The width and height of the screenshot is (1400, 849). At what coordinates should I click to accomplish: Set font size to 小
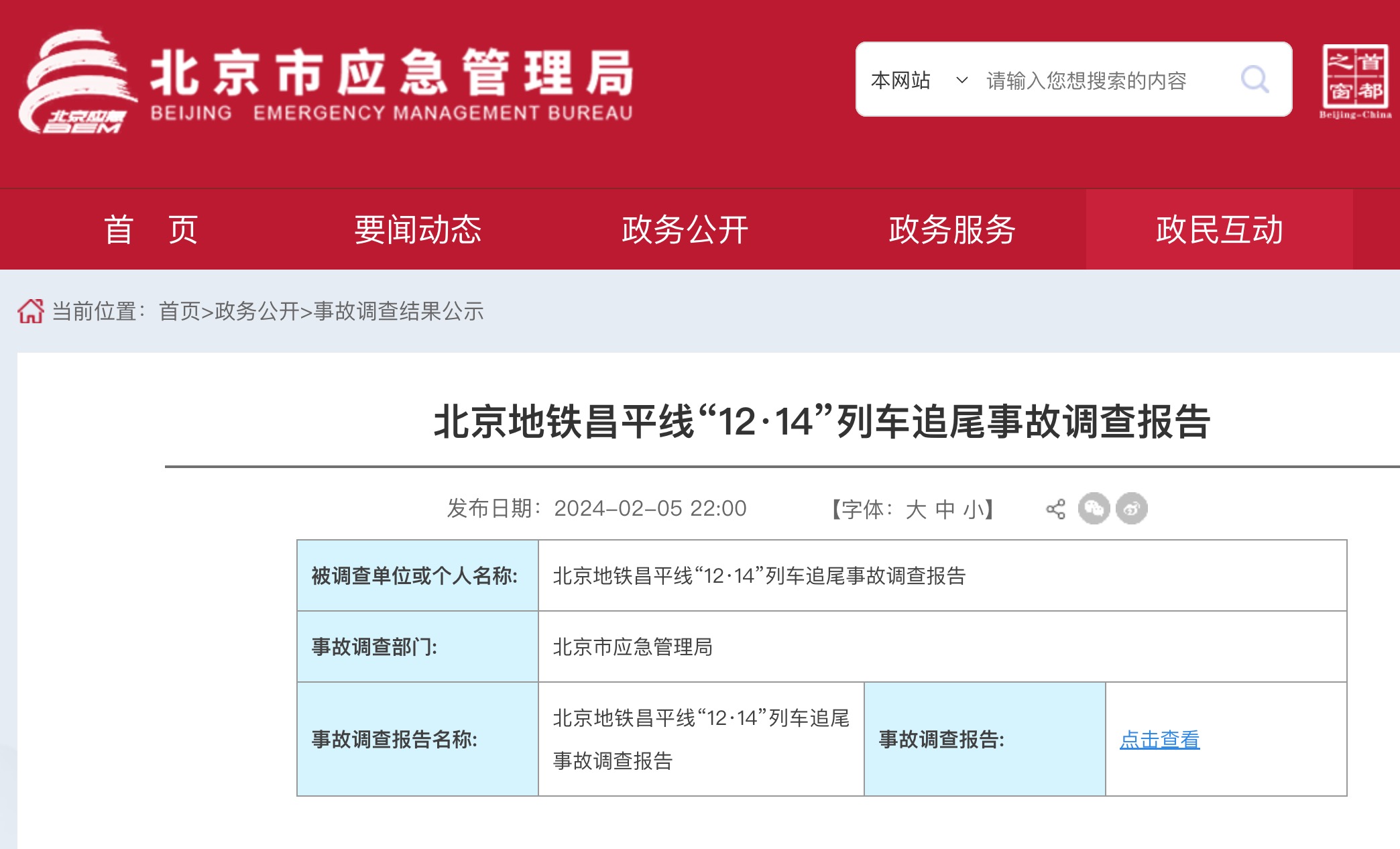973,510
